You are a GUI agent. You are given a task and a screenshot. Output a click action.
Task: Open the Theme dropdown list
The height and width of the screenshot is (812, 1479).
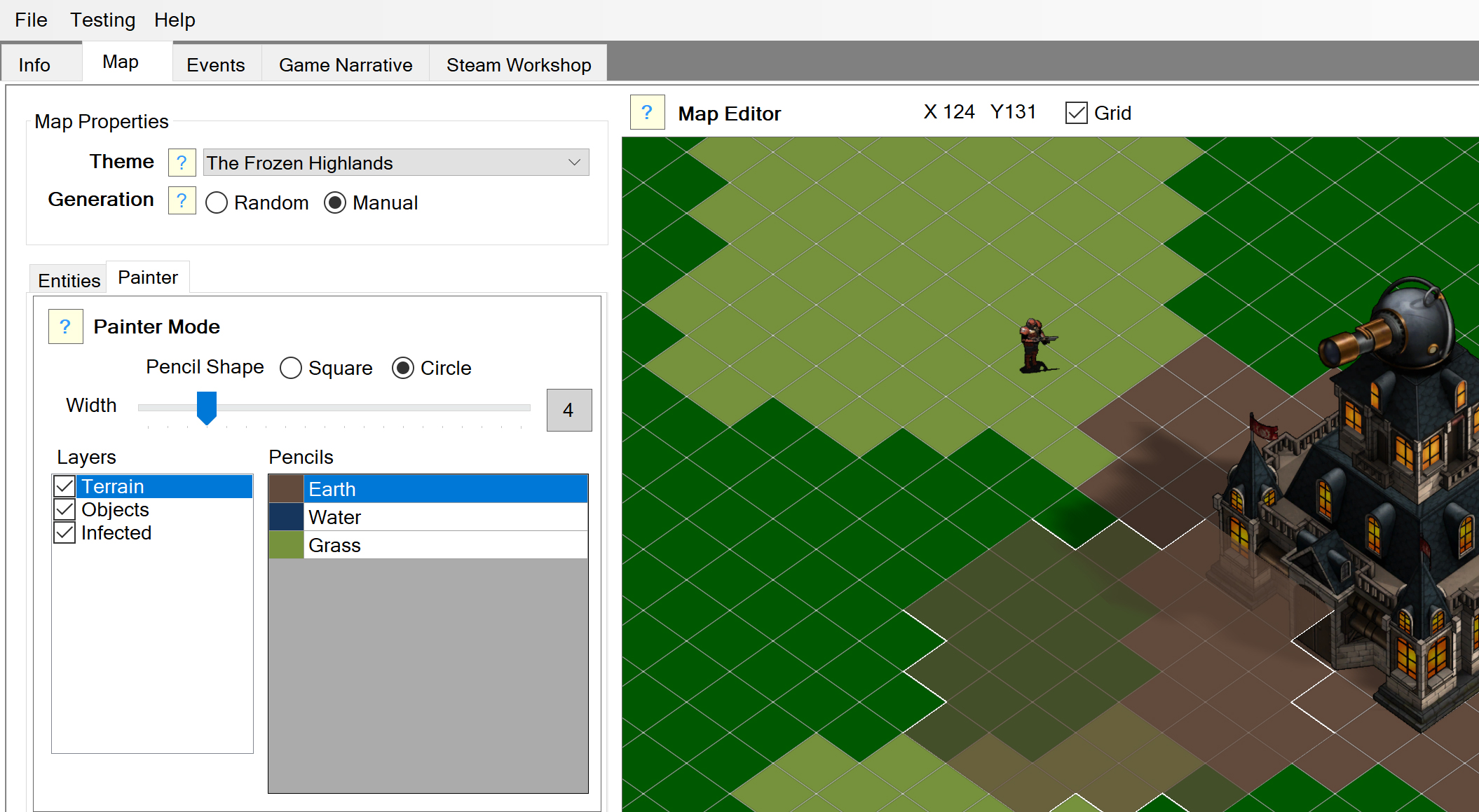click(396, 163)
